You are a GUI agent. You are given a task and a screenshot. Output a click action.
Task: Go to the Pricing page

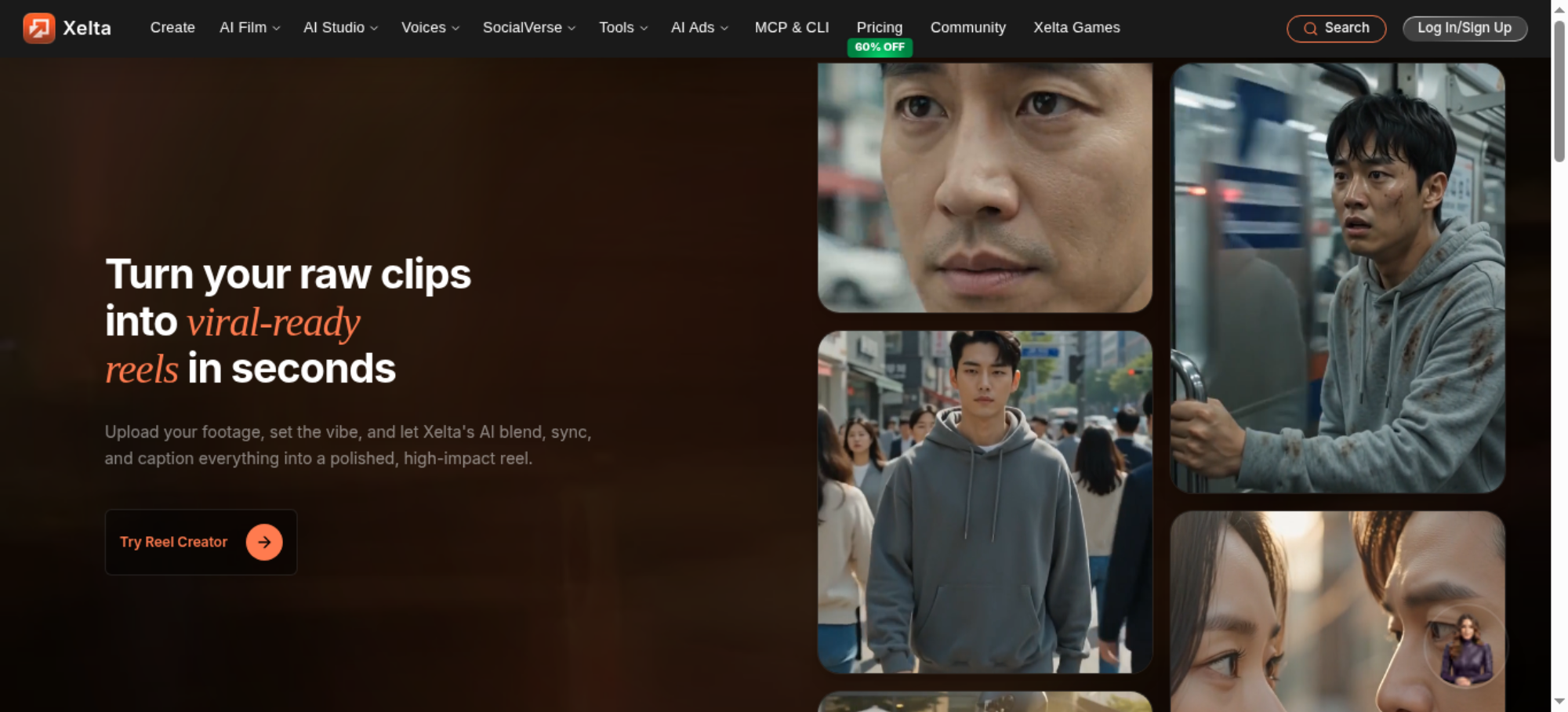[x=880, y=27]
